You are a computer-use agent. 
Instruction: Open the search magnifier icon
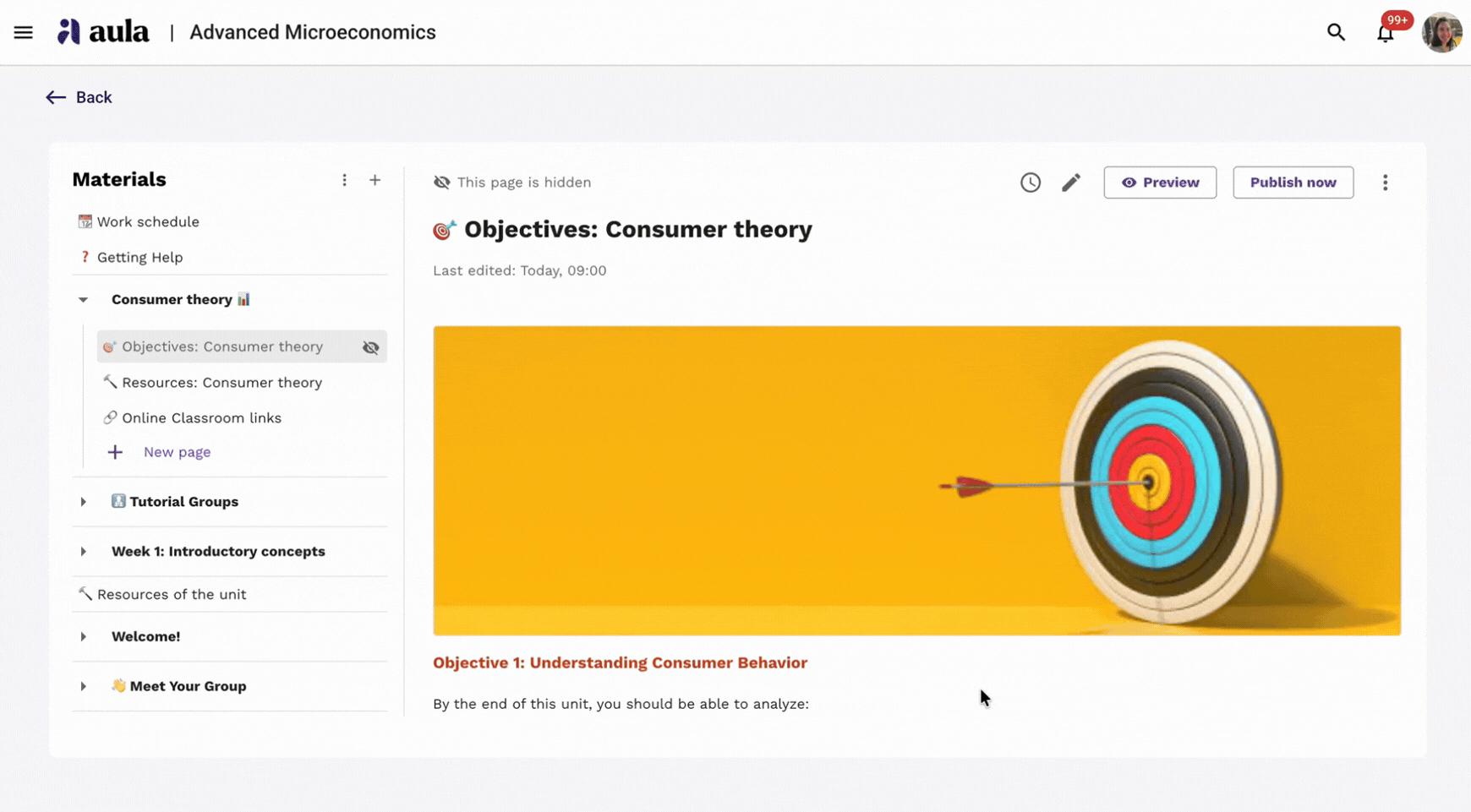pos(1336,32)
